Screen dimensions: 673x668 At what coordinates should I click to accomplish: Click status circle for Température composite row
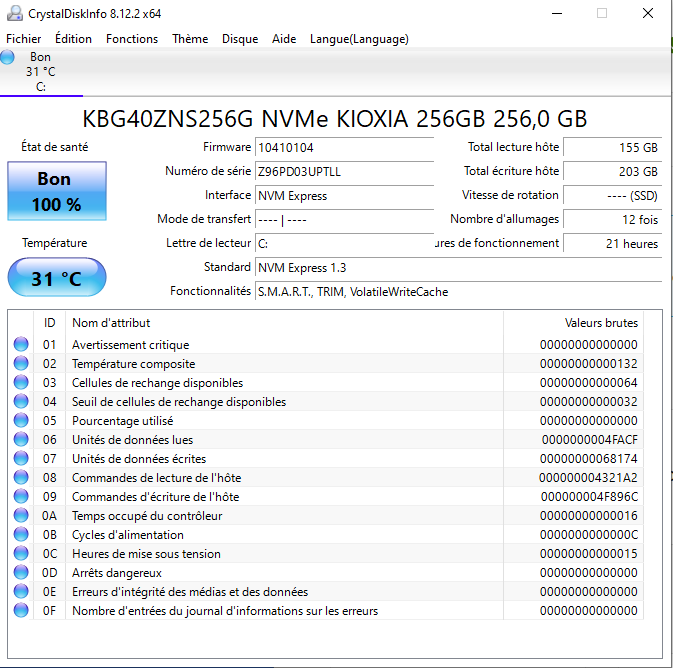21,363
